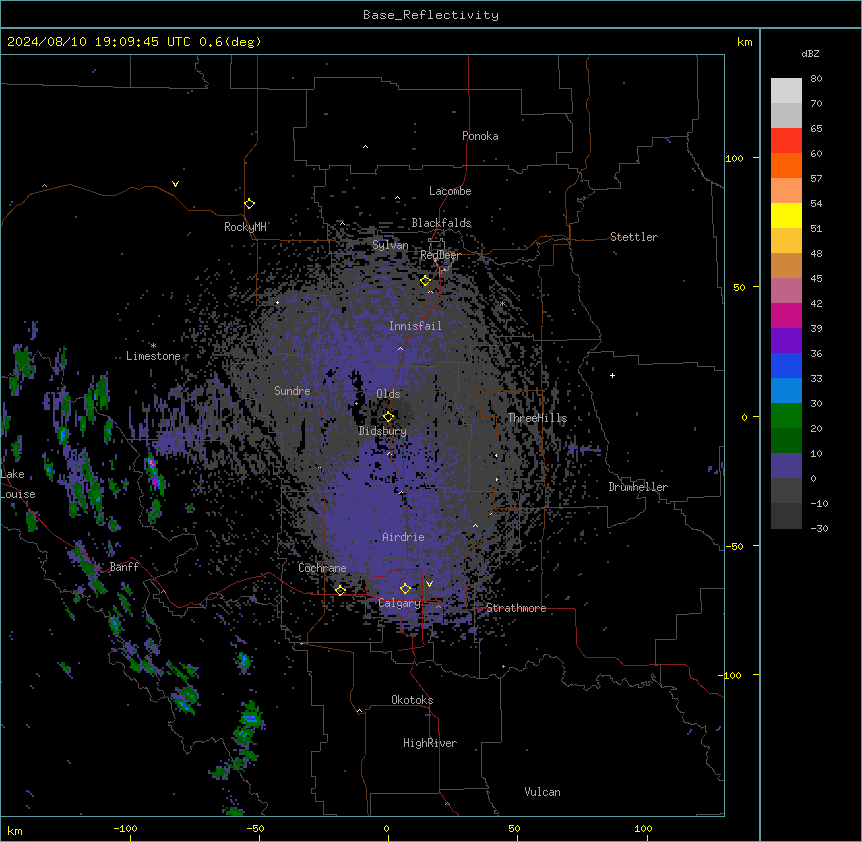Pick the yellow 51–54 dBZ legend swatch

[786, 216]
